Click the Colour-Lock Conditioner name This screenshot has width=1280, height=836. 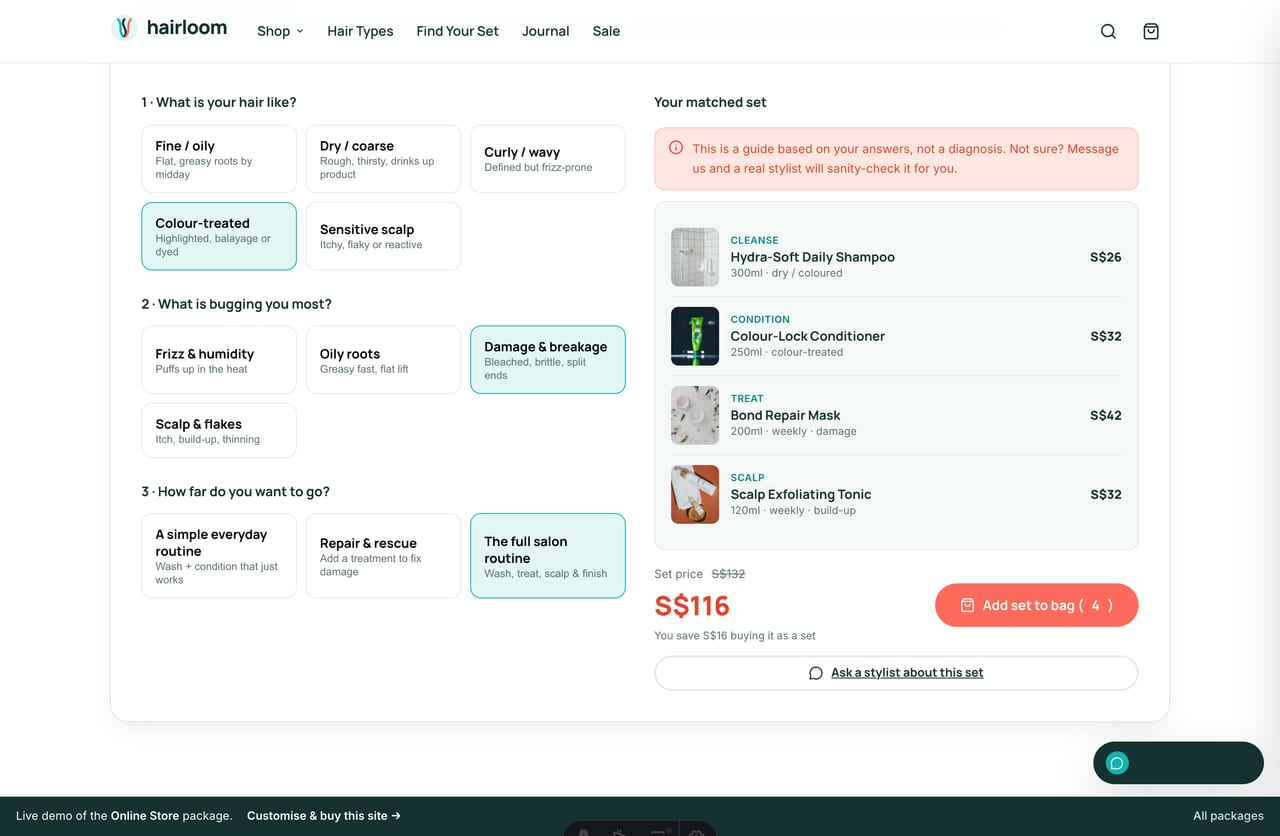click(x=807, y=336)
